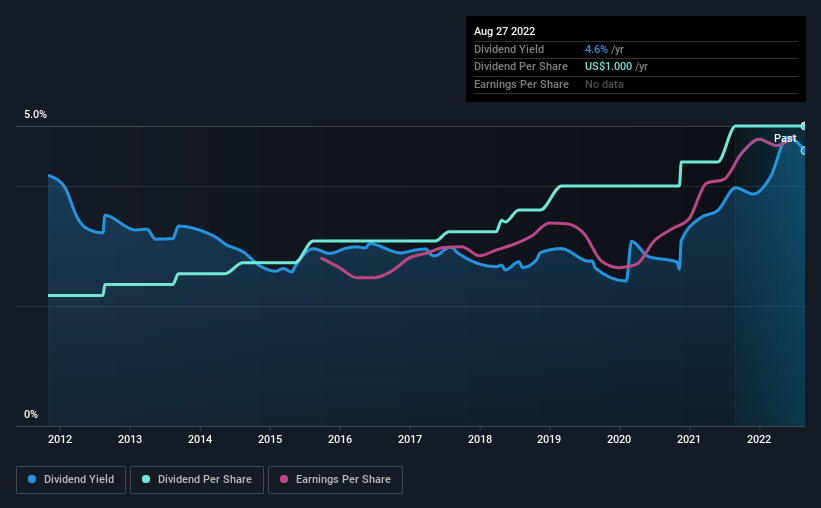Click the 2020 x-axis label
Screen dimensions: 821x508
click(619, 439)
